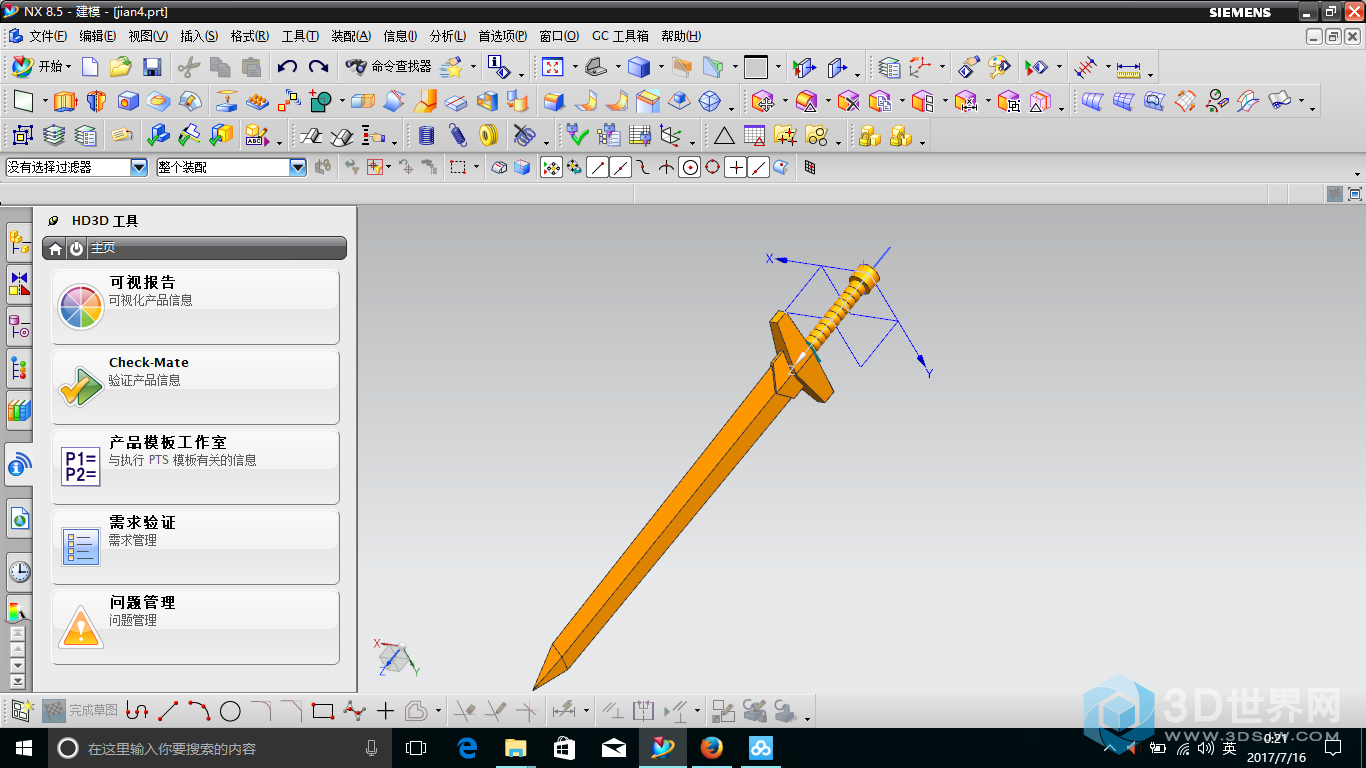Click the Studio Spline icon
1366x768 pixels.
click(354, 711)
